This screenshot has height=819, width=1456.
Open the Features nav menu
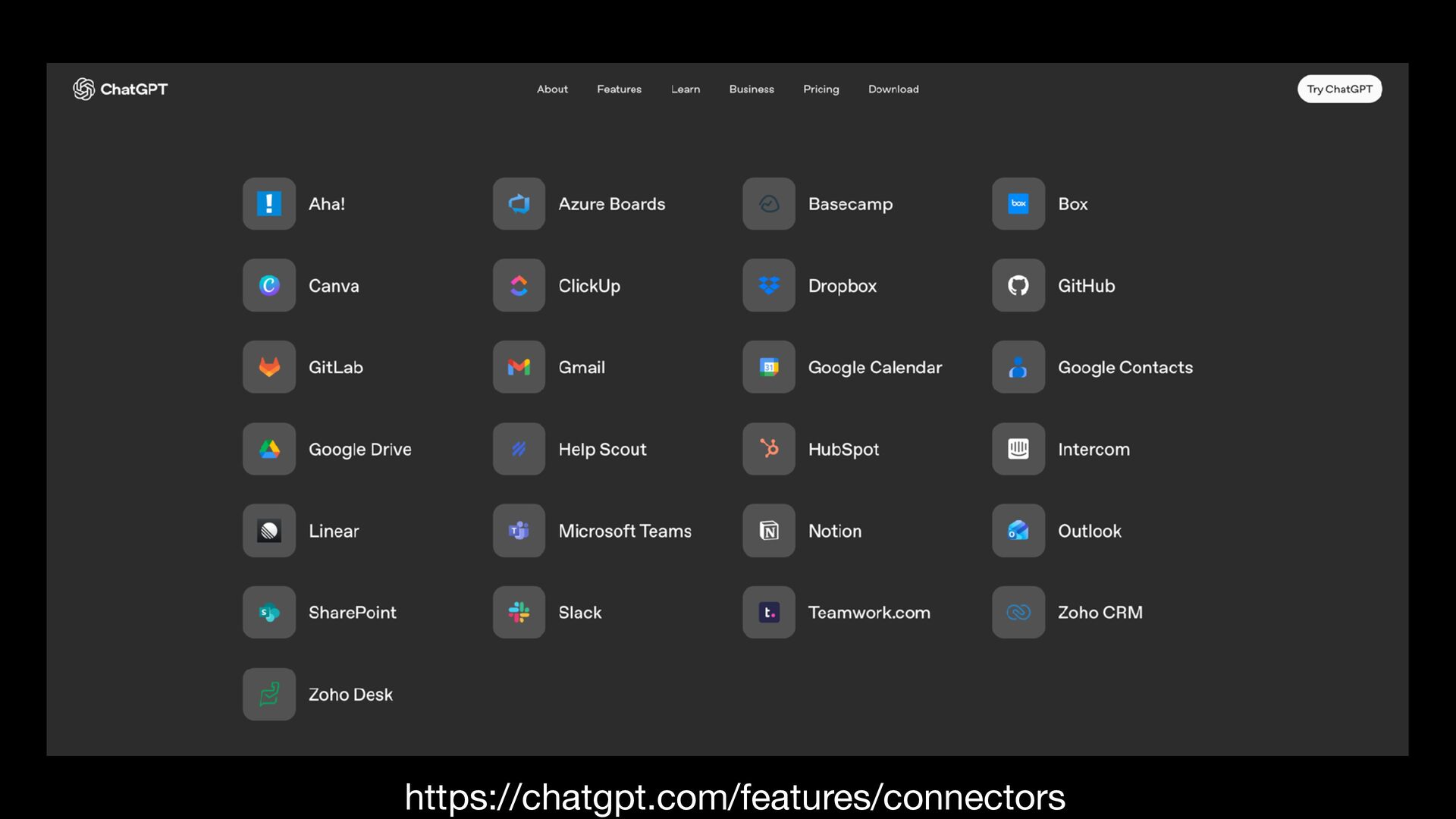click(x=619, y=89)
